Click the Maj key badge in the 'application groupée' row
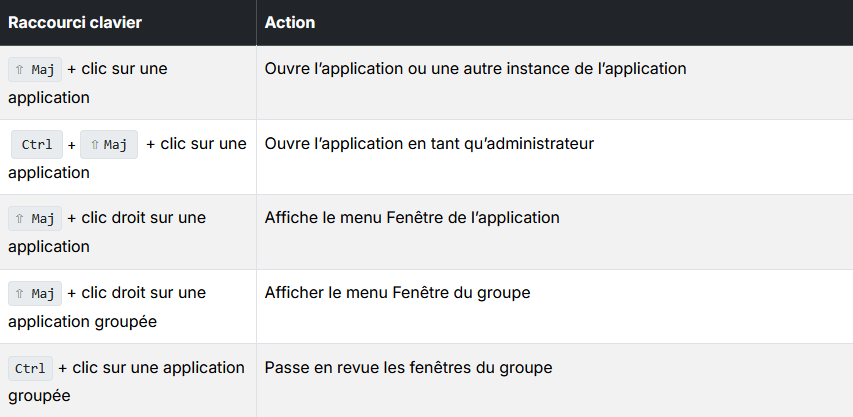This screenshot has width=853, height=417. [x=35, y=294]
